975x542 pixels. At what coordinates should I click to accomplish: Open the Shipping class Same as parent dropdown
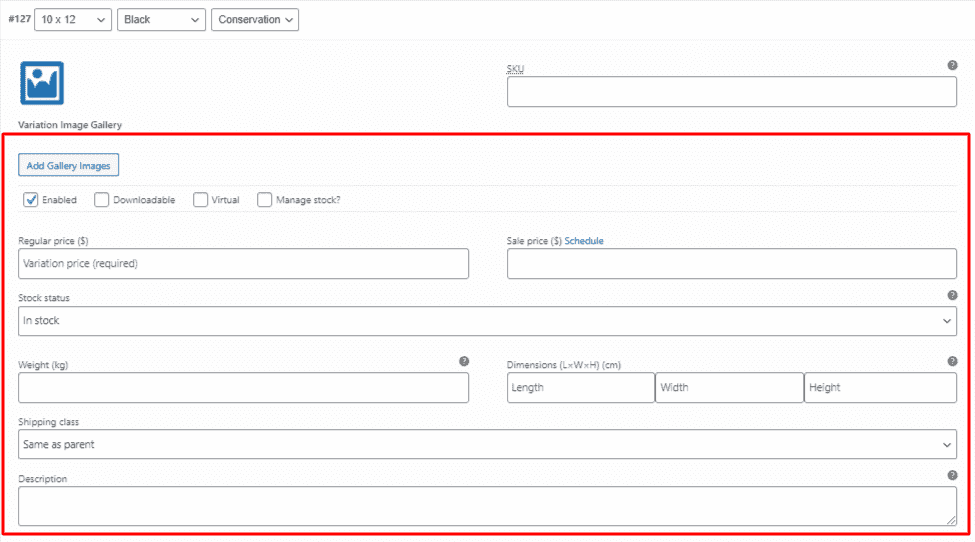tap(488, 444)
